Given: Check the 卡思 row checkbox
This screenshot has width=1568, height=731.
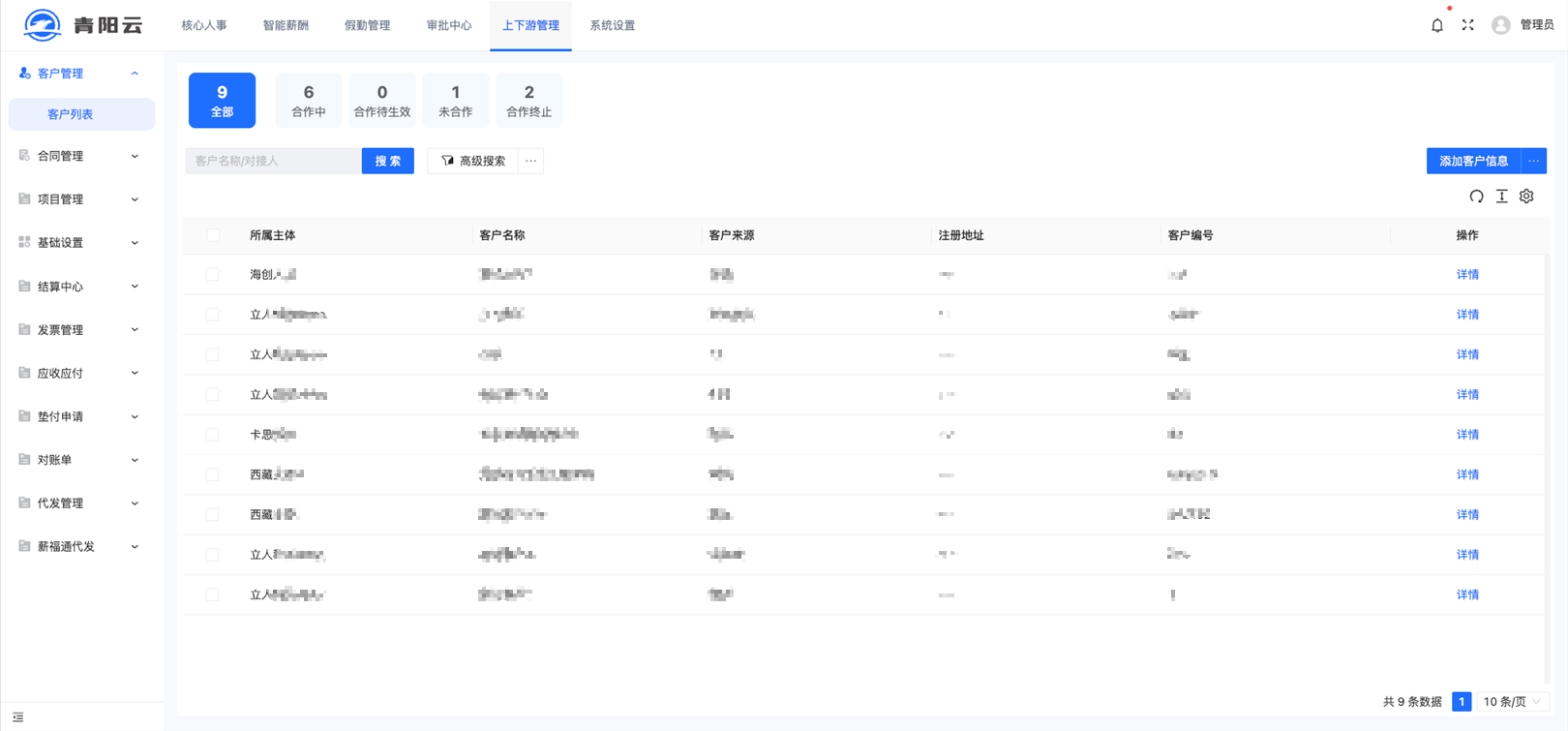Looking at the screenshot, I should 213,435.
